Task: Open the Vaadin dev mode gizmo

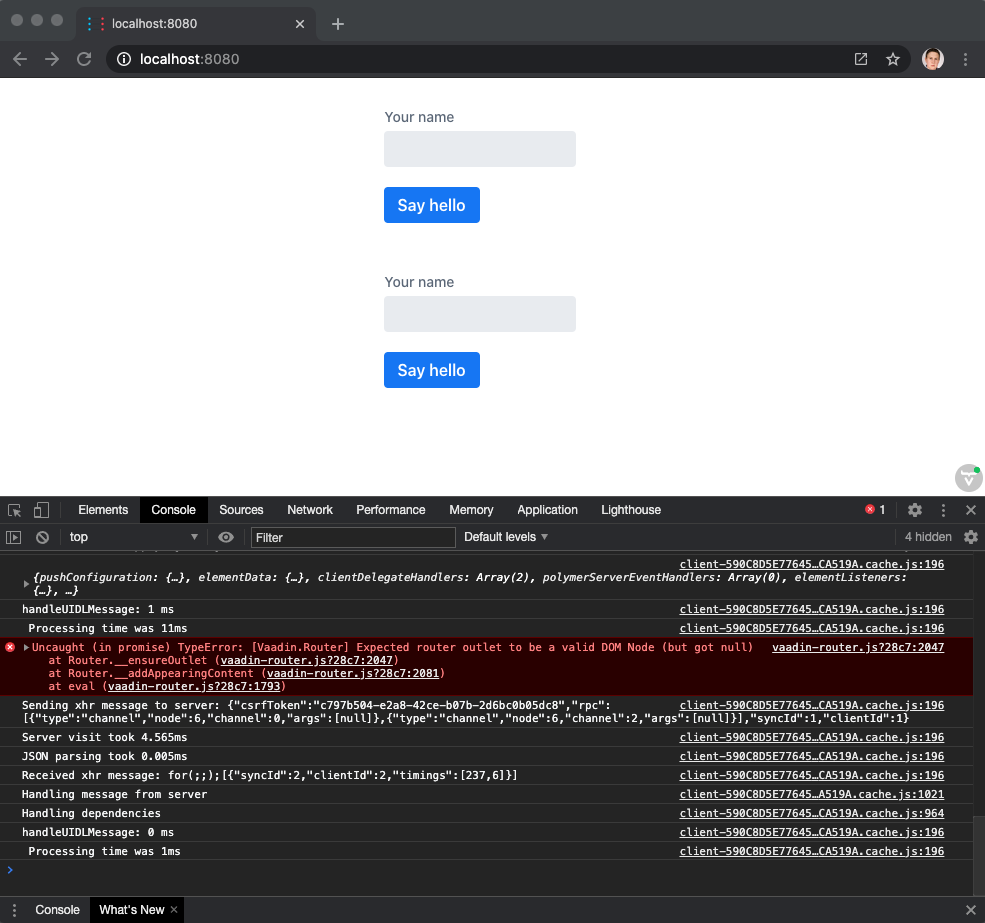Action: point(969,478)
